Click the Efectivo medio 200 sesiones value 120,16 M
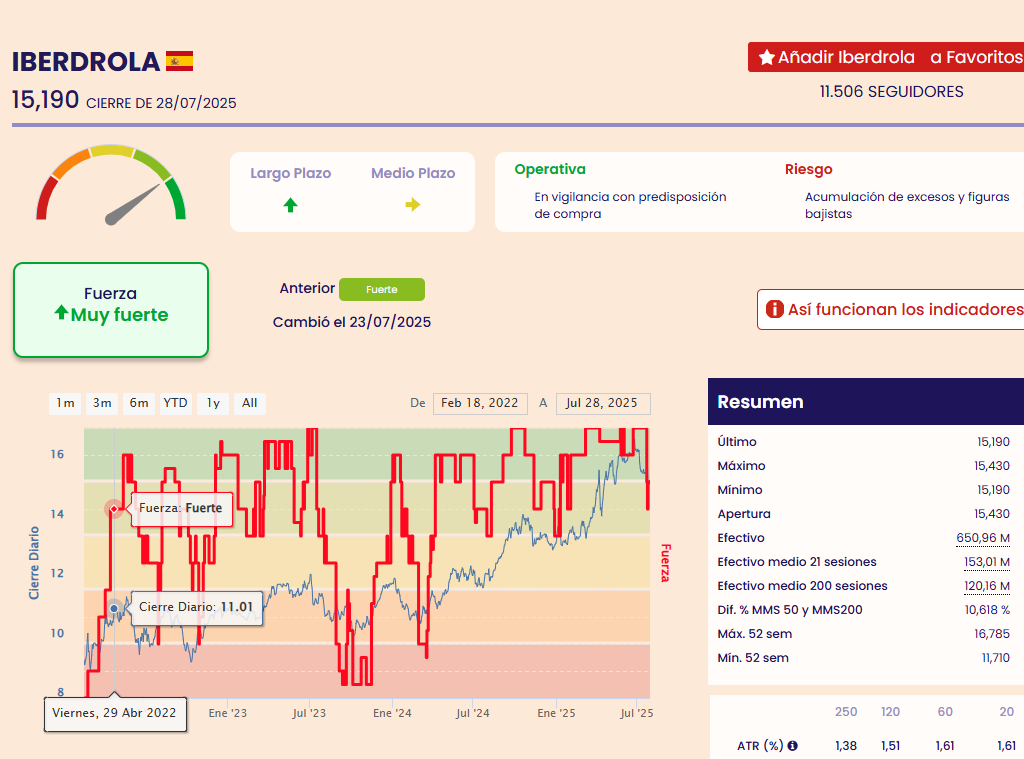This screenshot has width=1024, height=759. [987, 587]
